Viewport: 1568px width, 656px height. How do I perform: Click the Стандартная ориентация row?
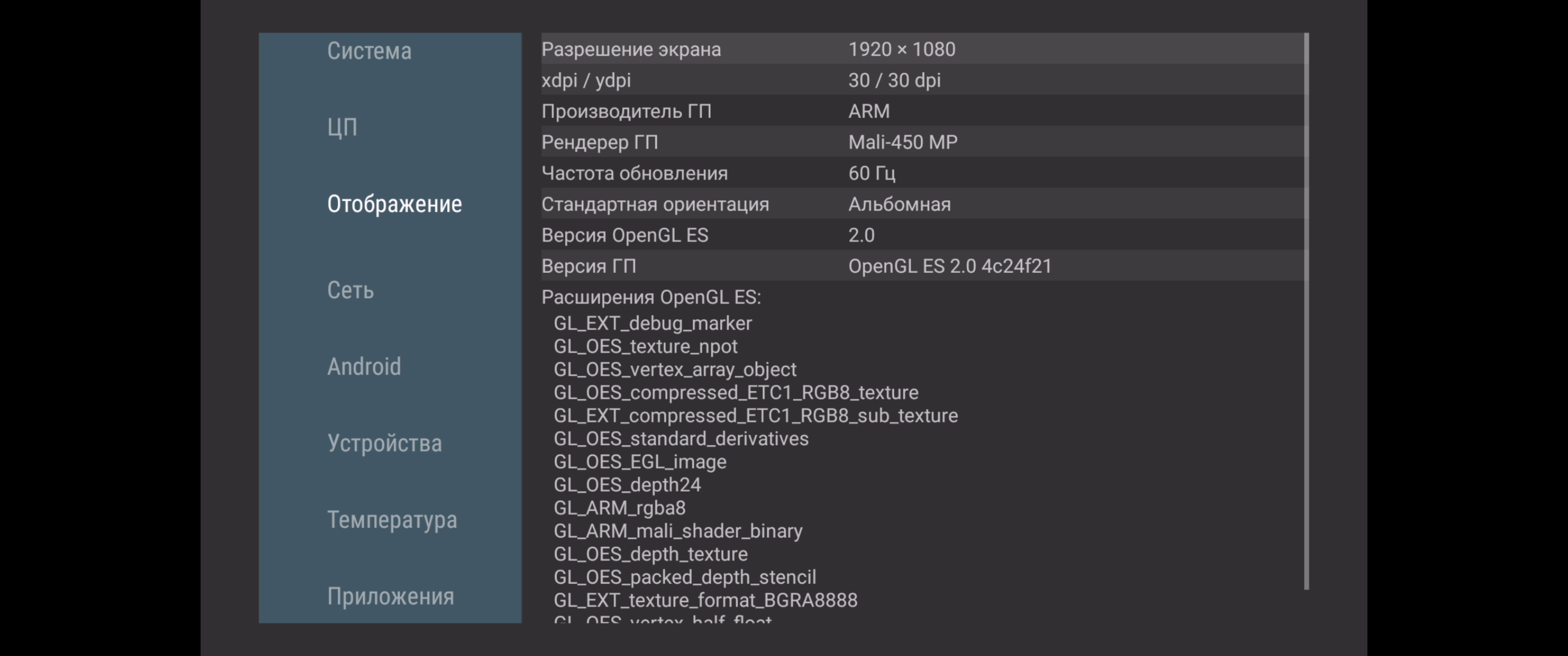pyautogui.click(x=923, y=205)
